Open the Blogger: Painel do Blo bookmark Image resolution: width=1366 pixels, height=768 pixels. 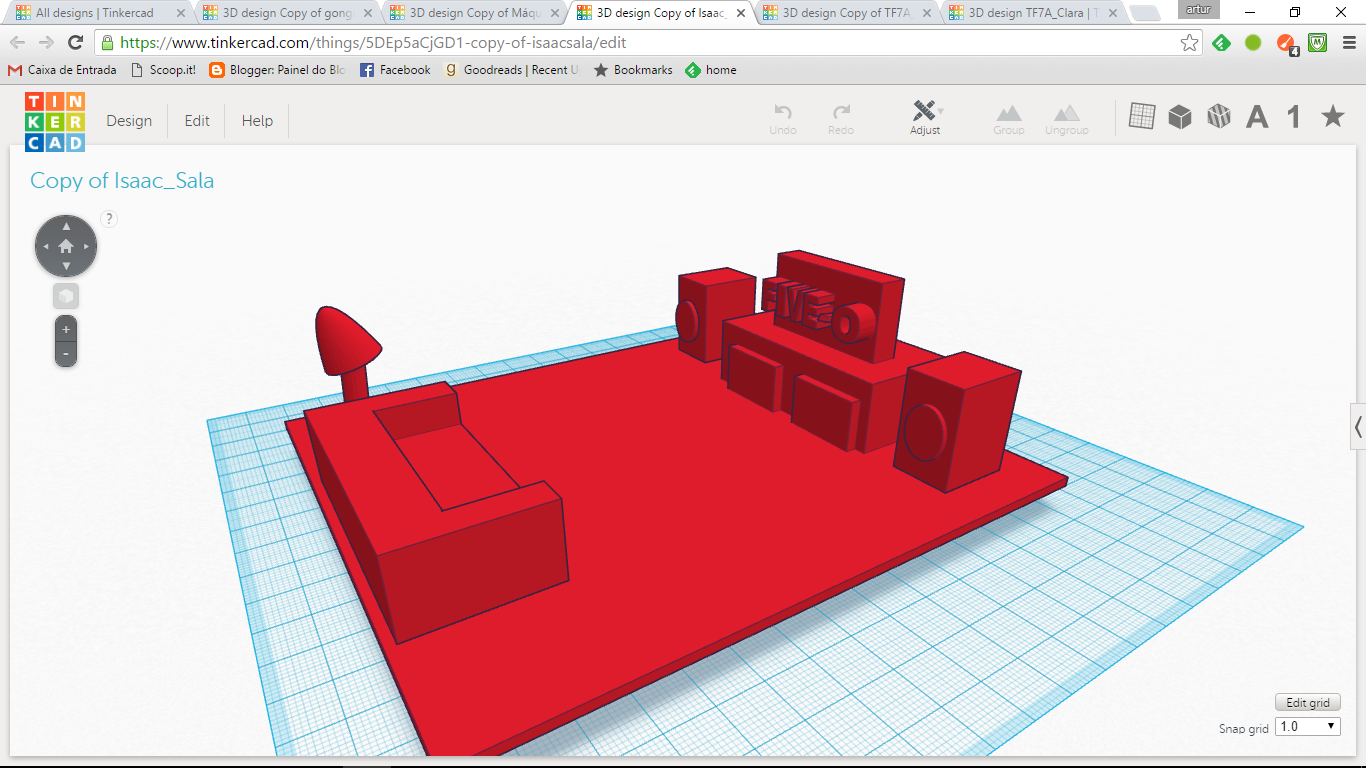click(x=277, y=70)
